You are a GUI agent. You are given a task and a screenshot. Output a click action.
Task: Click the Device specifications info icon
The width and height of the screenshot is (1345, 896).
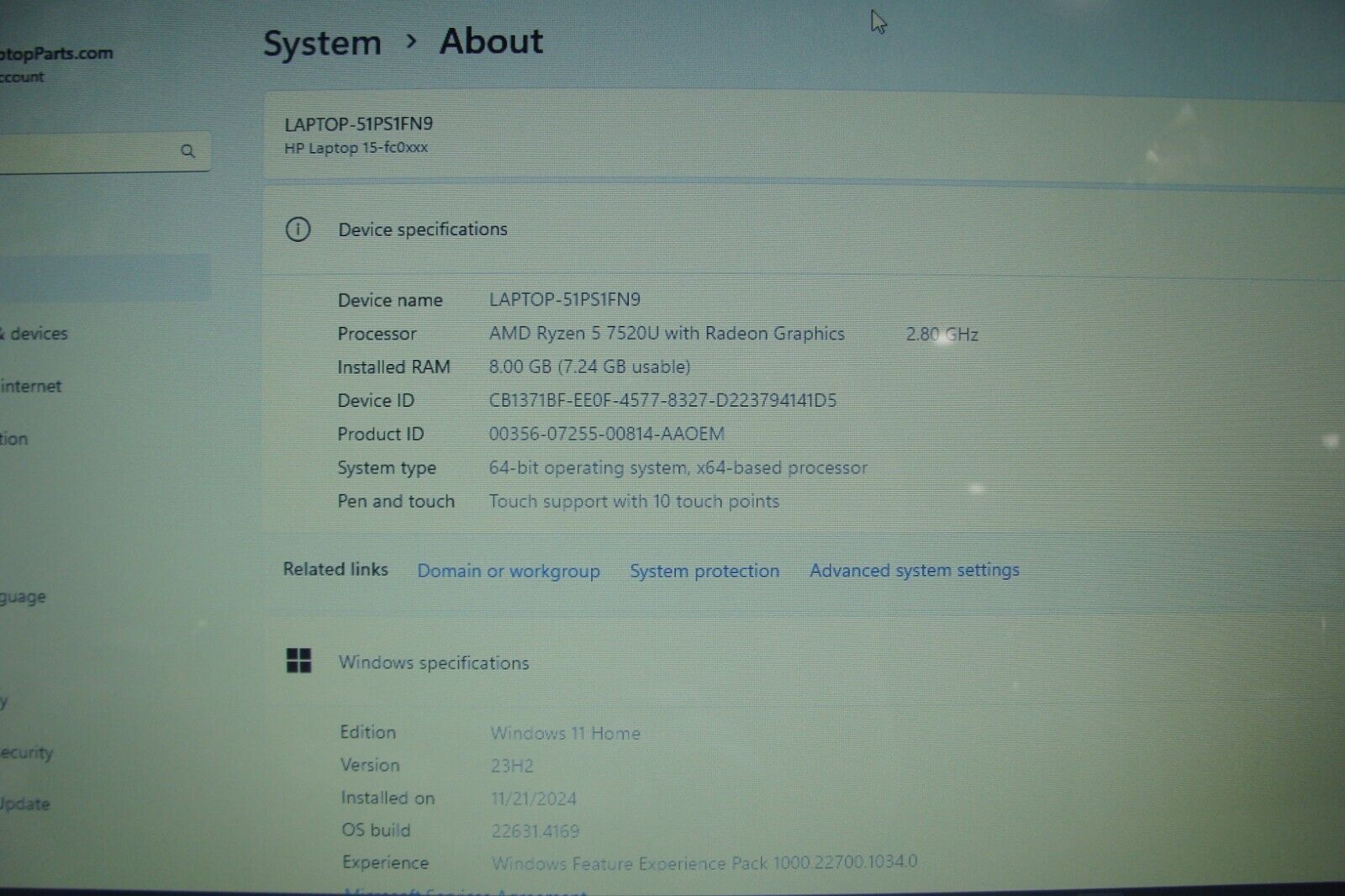tap(298, 229)
